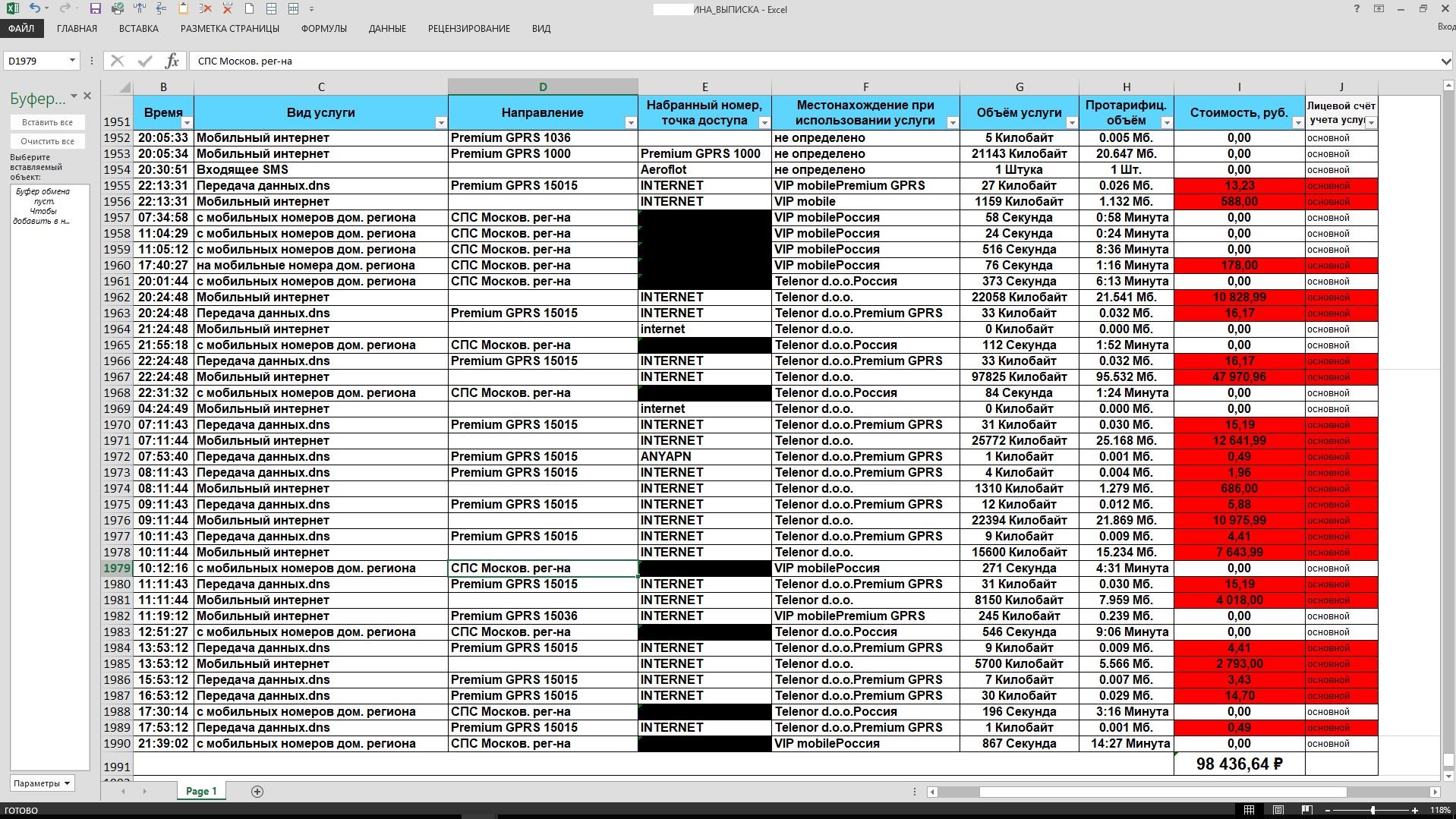Customize the Quick Access Toolbar
Image resolution: width=1456 pixels, height=819 pixels.
point(312,8)
